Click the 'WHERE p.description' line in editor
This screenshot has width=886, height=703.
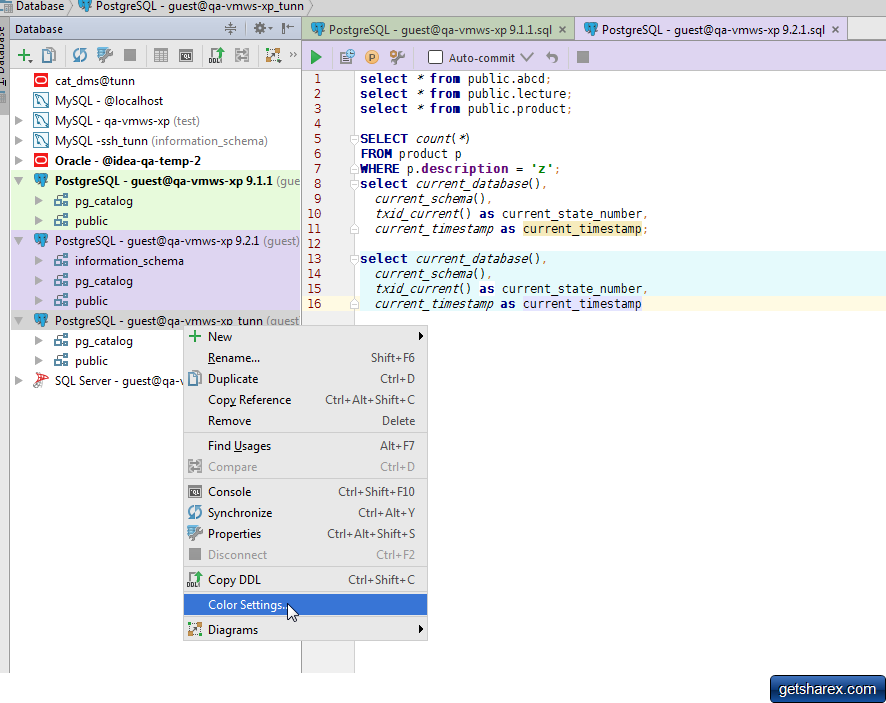(460, 169)
